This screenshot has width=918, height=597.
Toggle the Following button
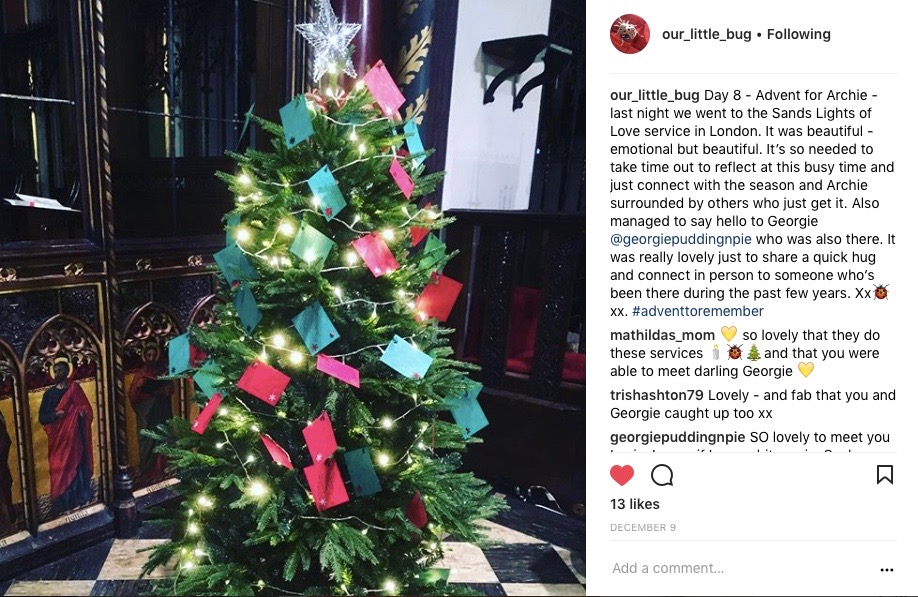(799, 35)
